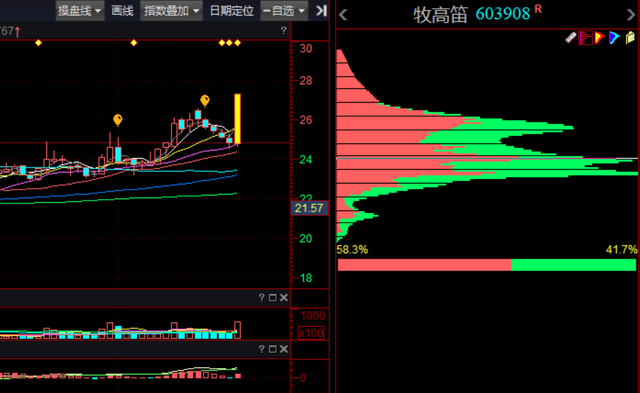Open the 日期定位 date locator
This screenshot has width=640, height=393.
[231, 11]
